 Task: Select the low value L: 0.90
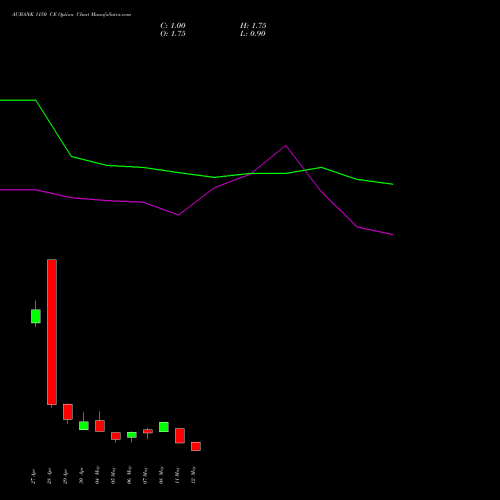click(x=253, y=34)
